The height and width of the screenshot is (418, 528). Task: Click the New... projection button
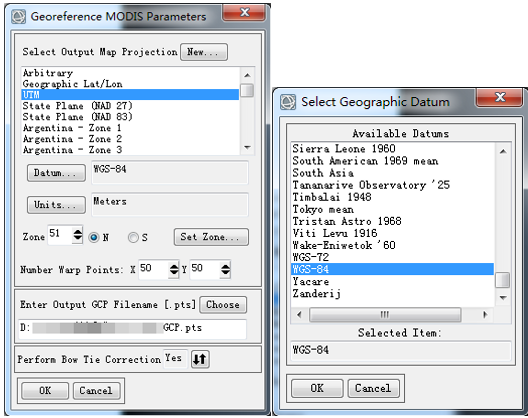(204, 52)
